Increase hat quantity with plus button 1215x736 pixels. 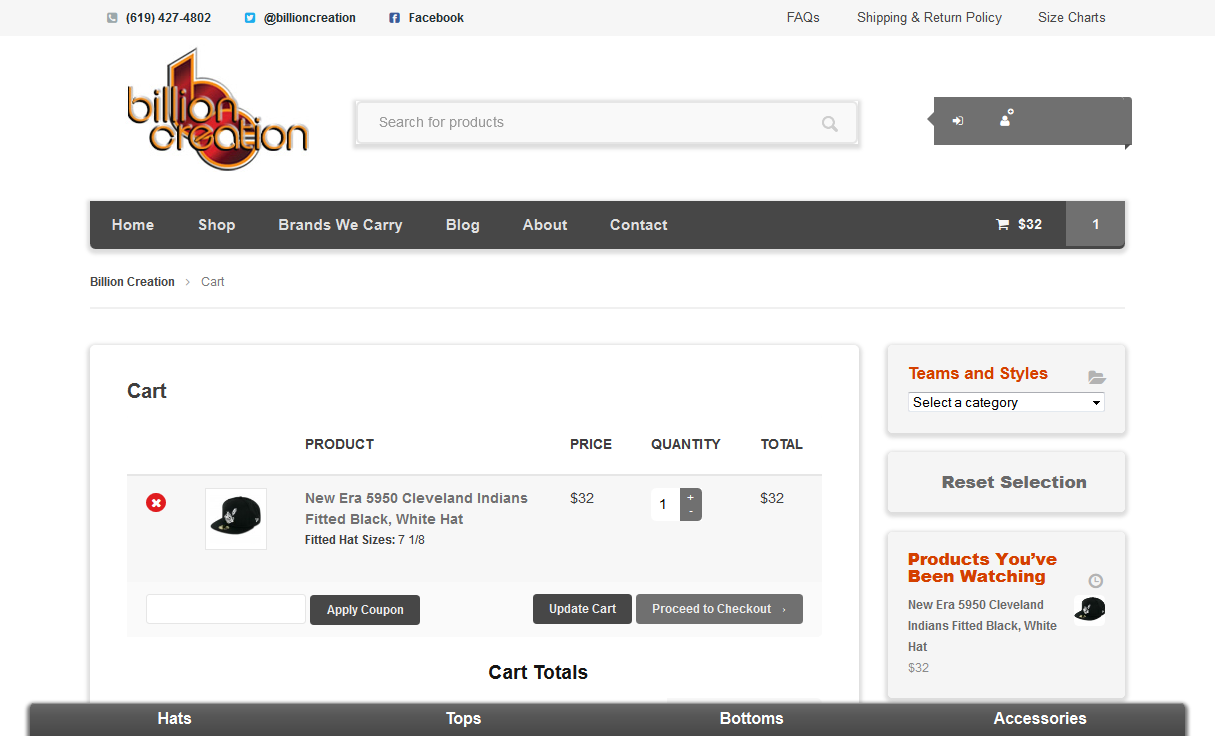(691, 497)
